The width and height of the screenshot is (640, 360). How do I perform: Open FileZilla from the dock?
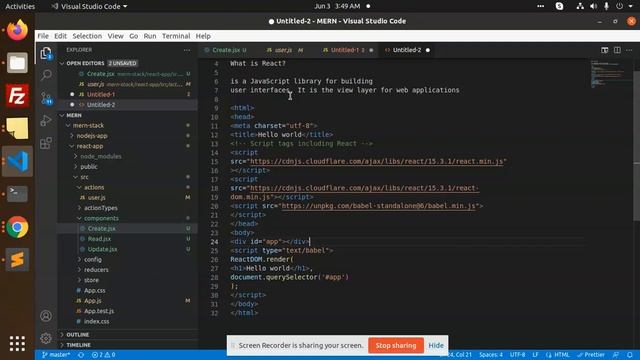click(x=17, y=96)
